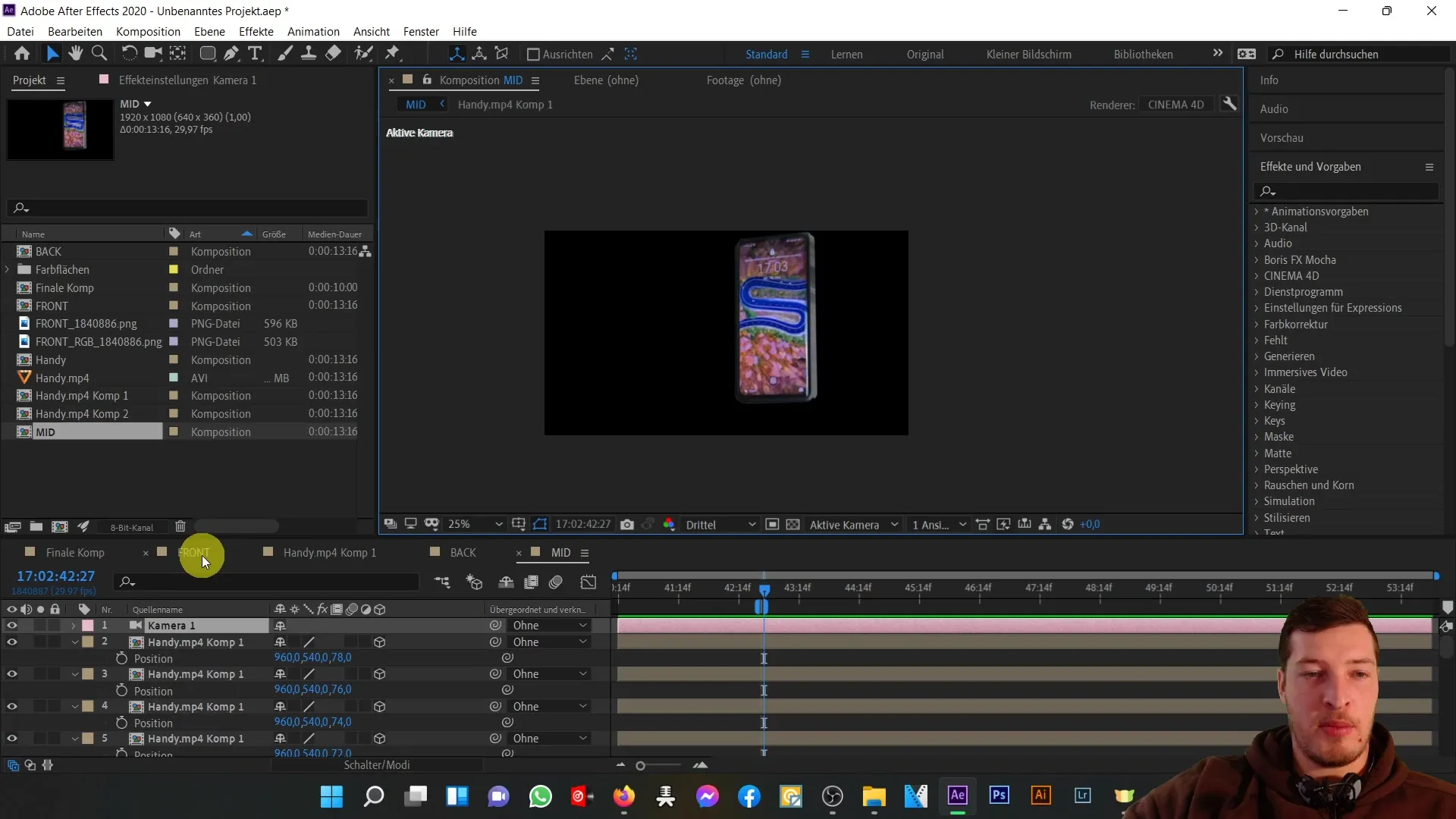Toggle visibility of layer 2 Handy.mp4 Komp 1
The image size is (1456, 819).
tap(11, 642)
